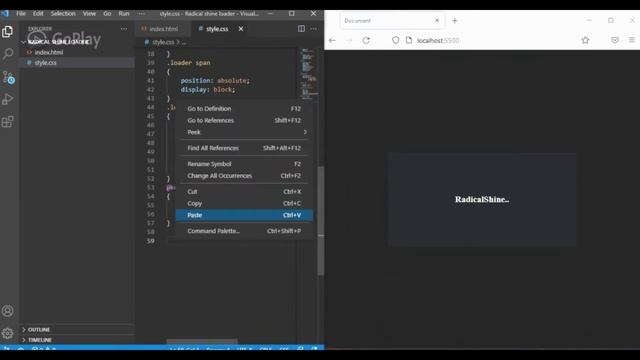This screenshot has height=360, width=640.
Task: Click the editor vertical scrollbar
Action: tap(321, 220)
